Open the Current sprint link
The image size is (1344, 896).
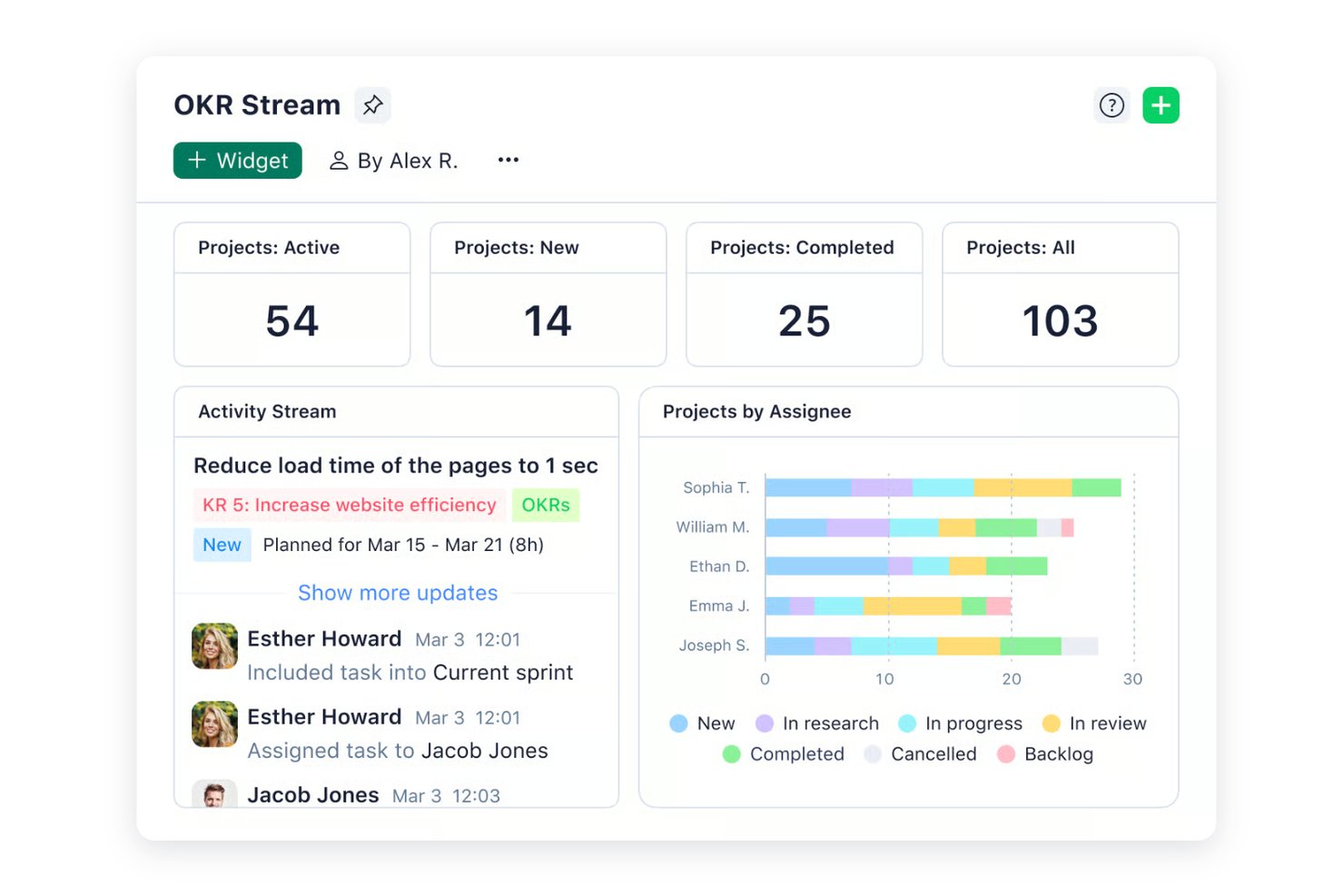[x=503, y=673]
